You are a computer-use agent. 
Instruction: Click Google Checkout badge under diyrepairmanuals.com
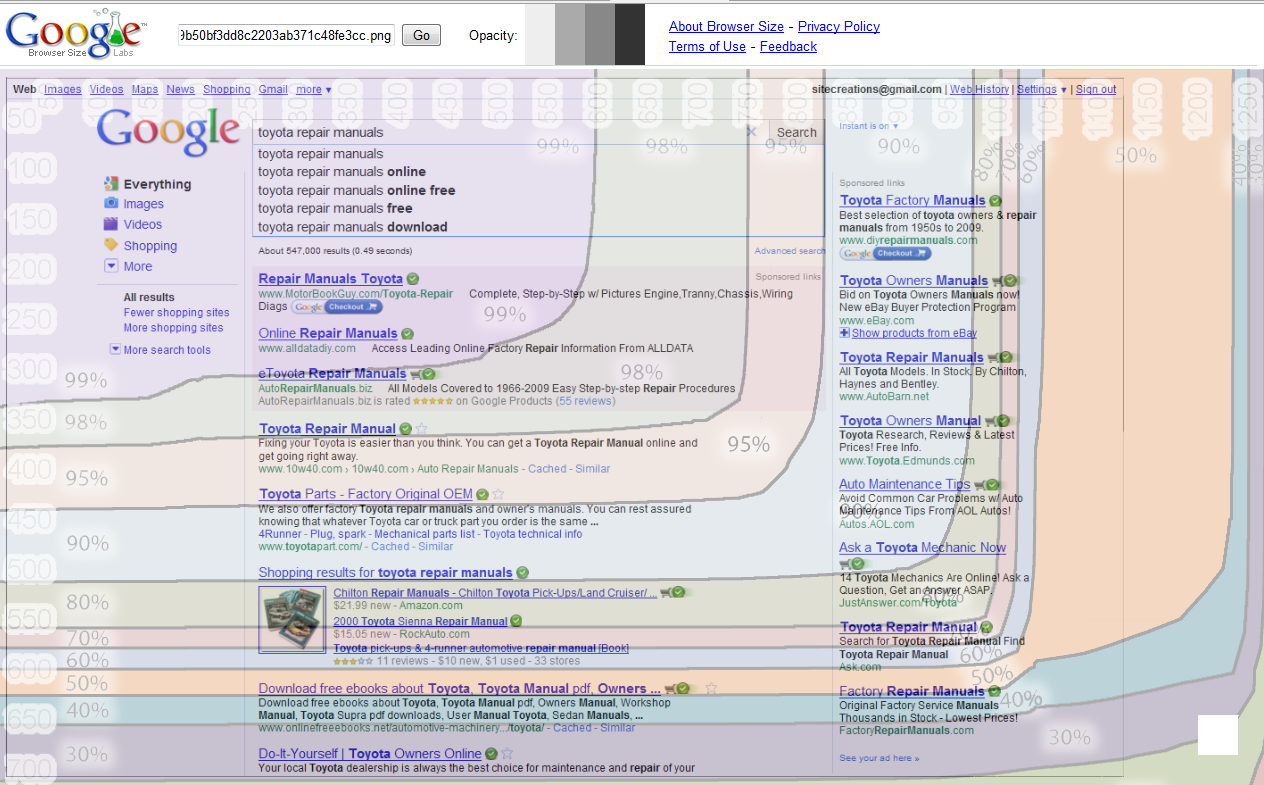pyautogui.click(x=885, y=254)
